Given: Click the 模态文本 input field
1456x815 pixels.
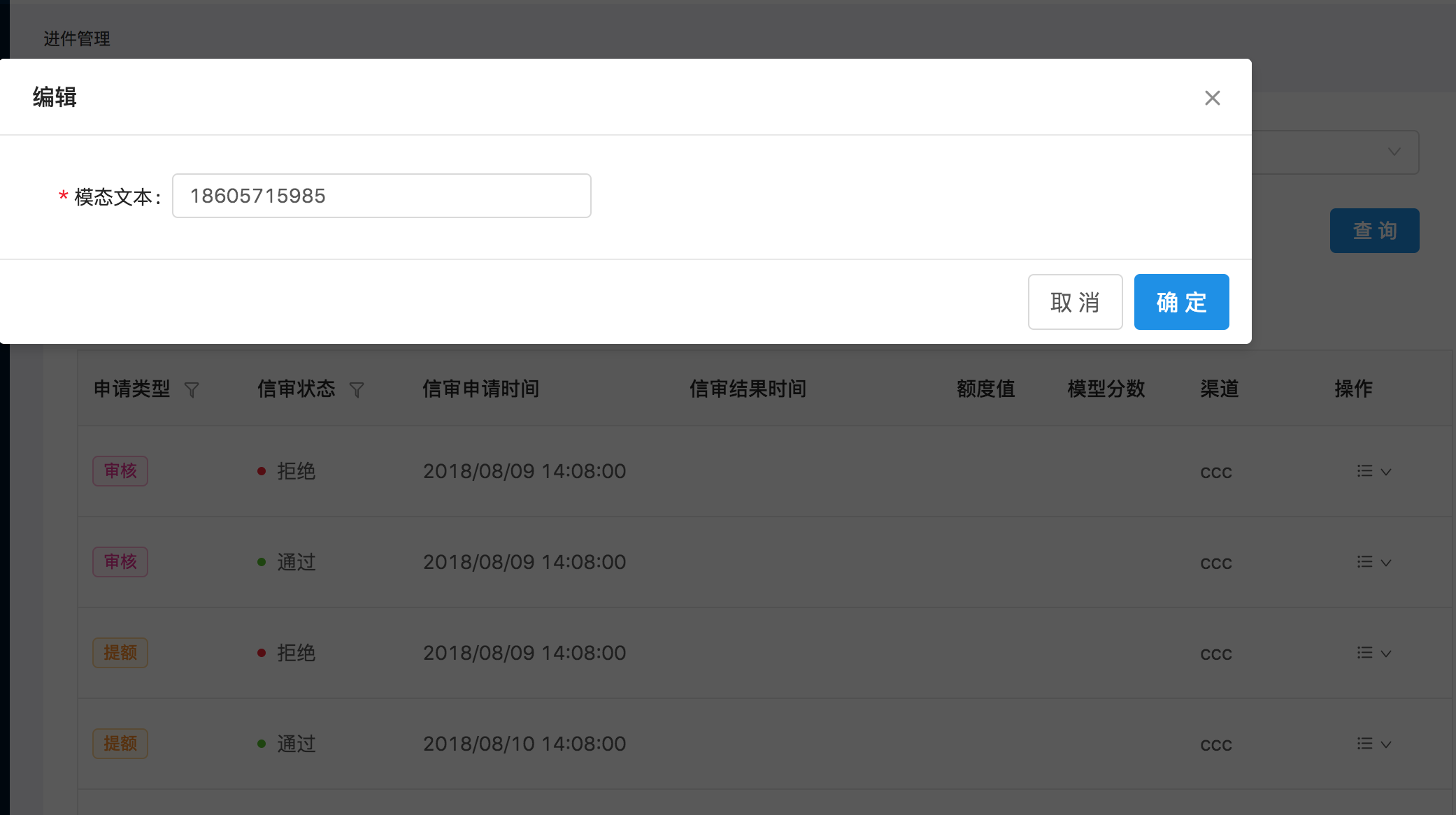Looking at the screenshot, I should (381, 196).
